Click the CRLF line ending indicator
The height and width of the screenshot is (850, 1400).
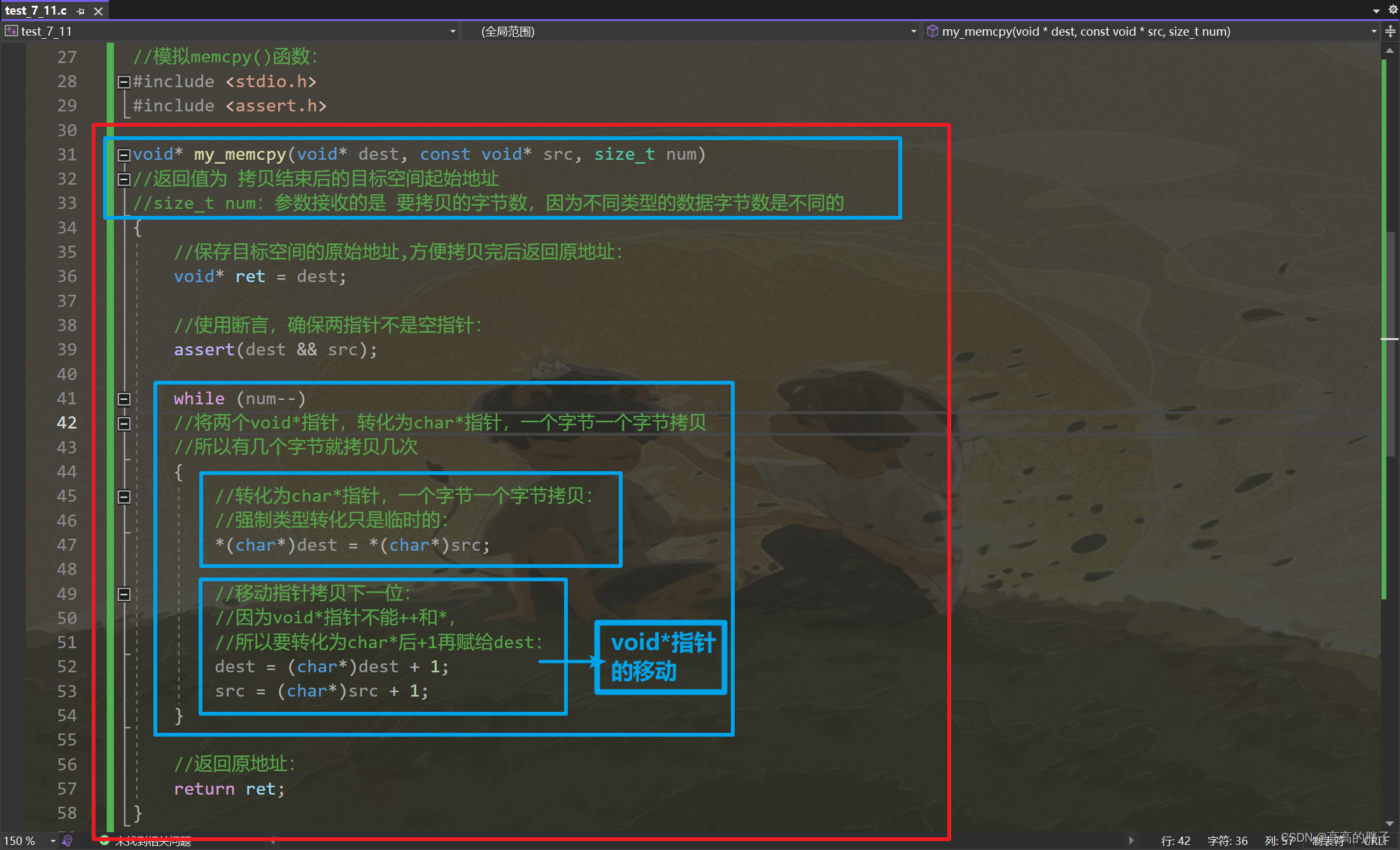point(1375,841)
